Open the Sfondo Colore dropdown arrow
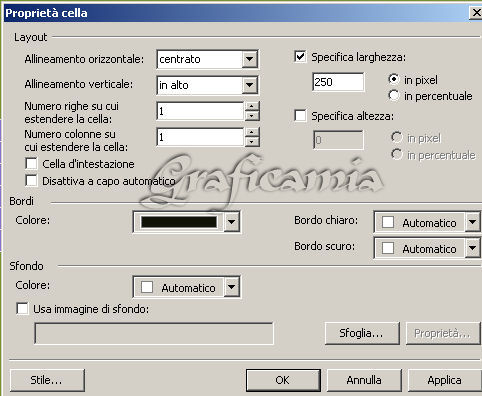The image size is (482, 396). [232, 287]
